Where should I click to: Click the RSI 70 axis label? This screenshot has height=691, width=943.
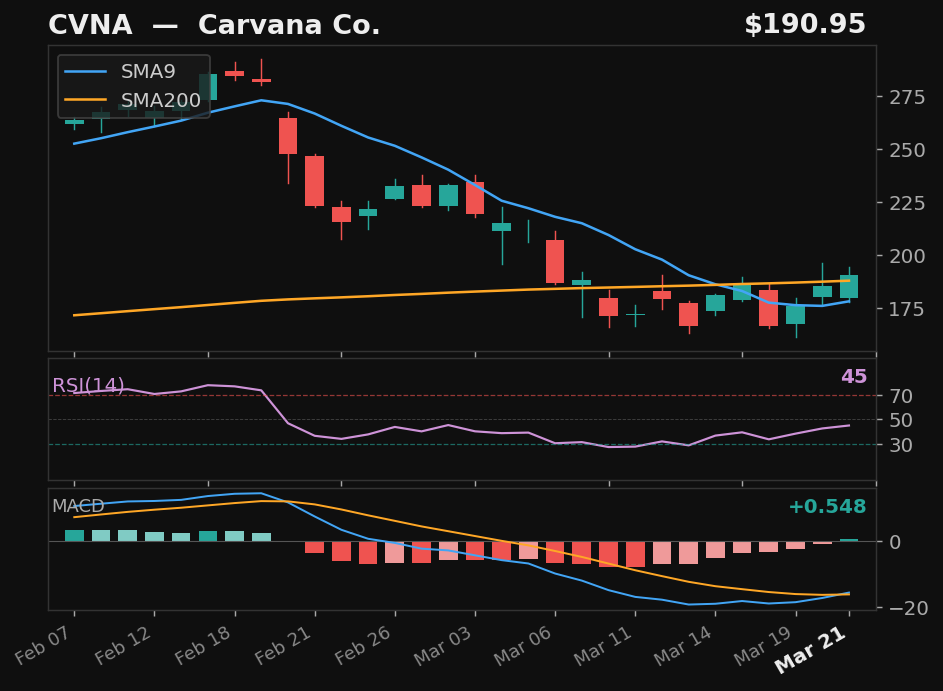902,396
